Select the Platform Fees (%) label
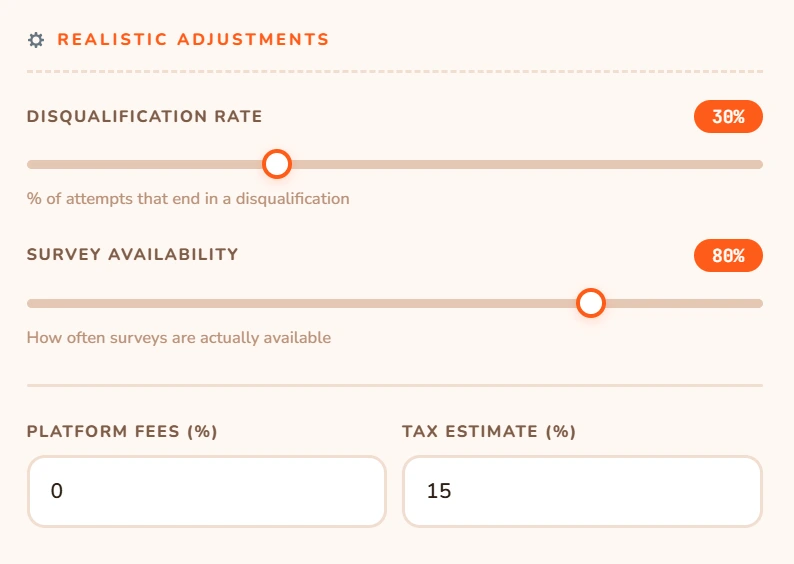 pos(122,432)
